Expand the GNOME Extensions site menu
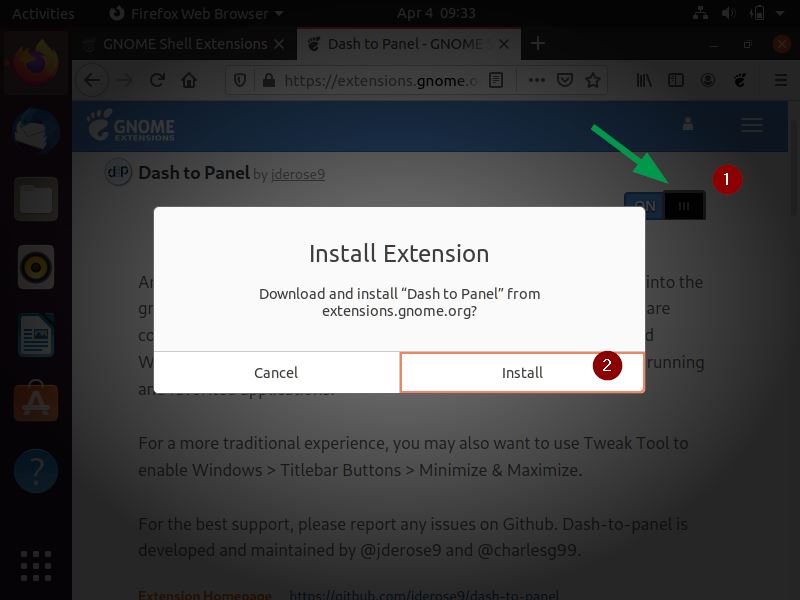The height and width of the screenshot is (600, 800). [x=752, y=125]
